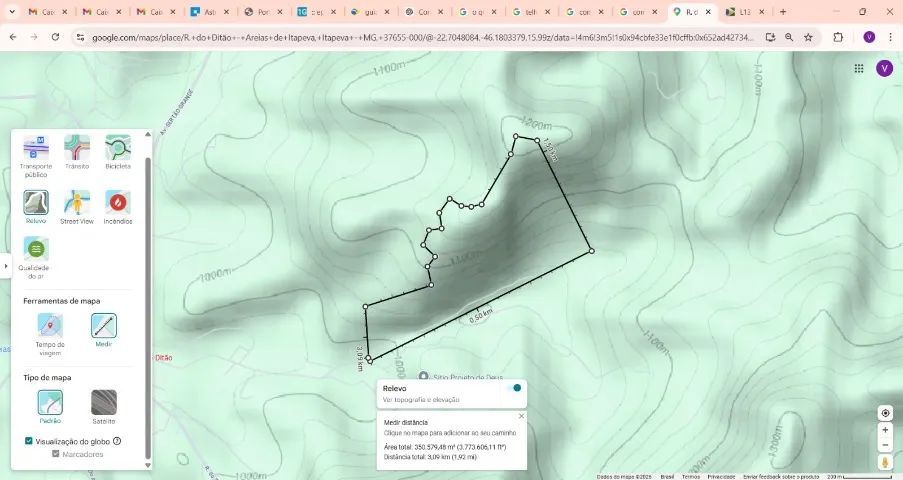Switch to the gui tab
The height and width of the screenshot is (480, 903).
(x=371, y=12)
